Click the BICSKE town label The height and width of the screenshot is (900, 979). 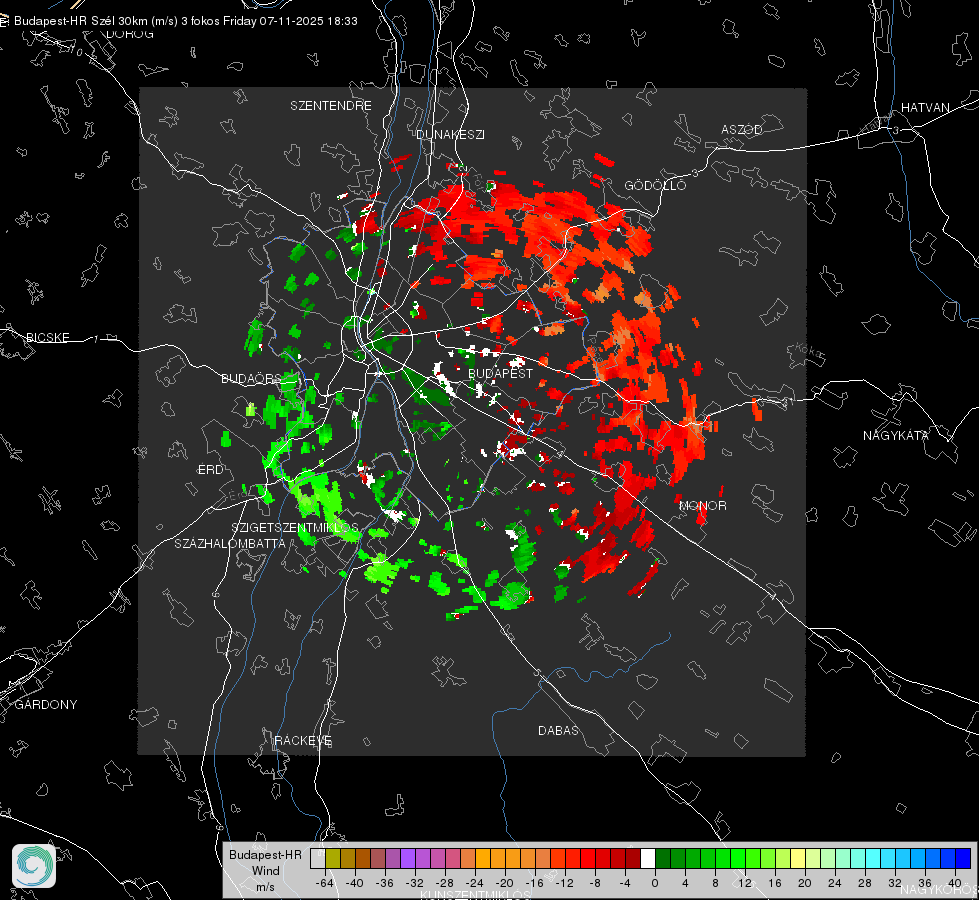(47, 338)
